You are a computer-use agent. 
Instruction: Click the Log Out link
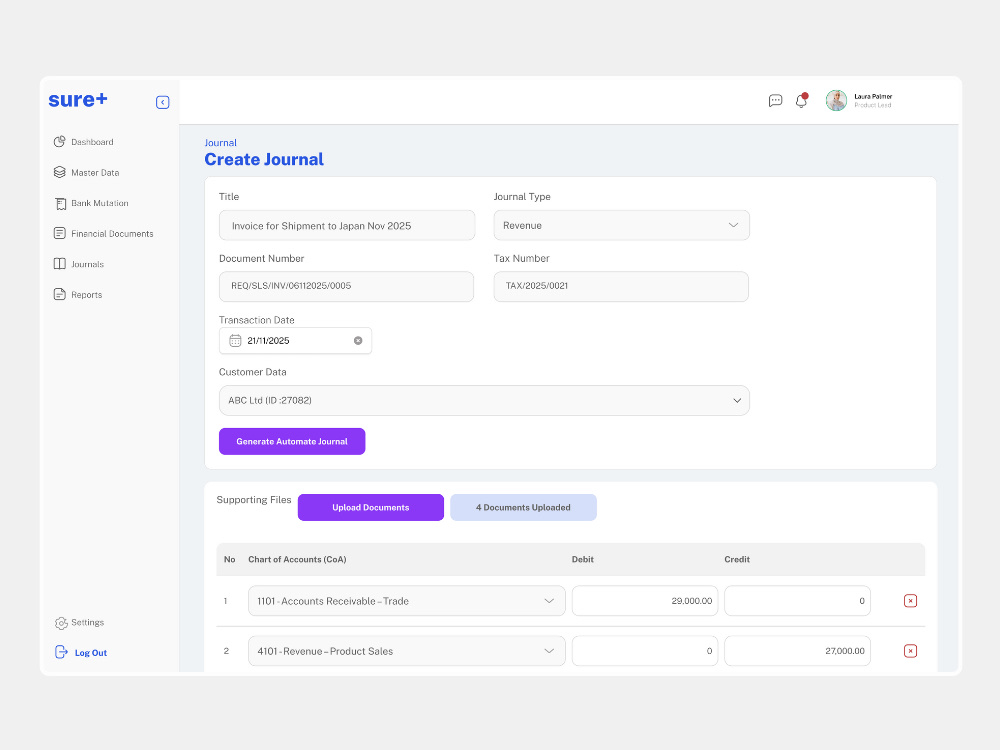pyautogui.click(x=91, y=653)
